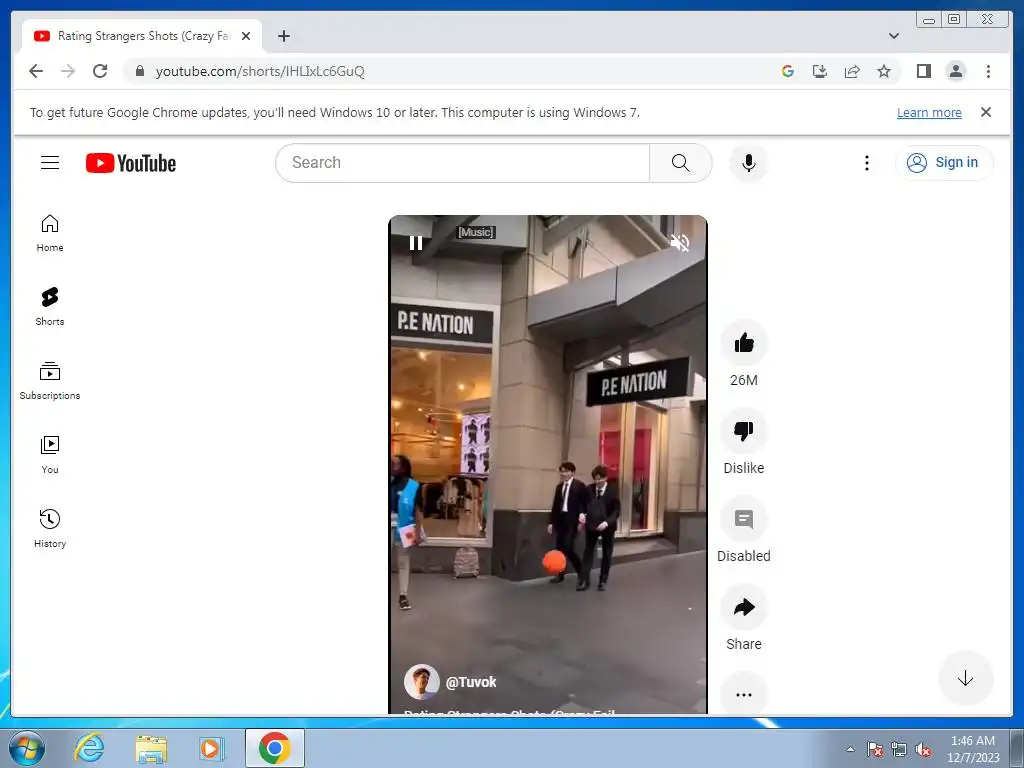Reload the page
The height and width of the screenshot is (768, 1024).
click(100, 71)
